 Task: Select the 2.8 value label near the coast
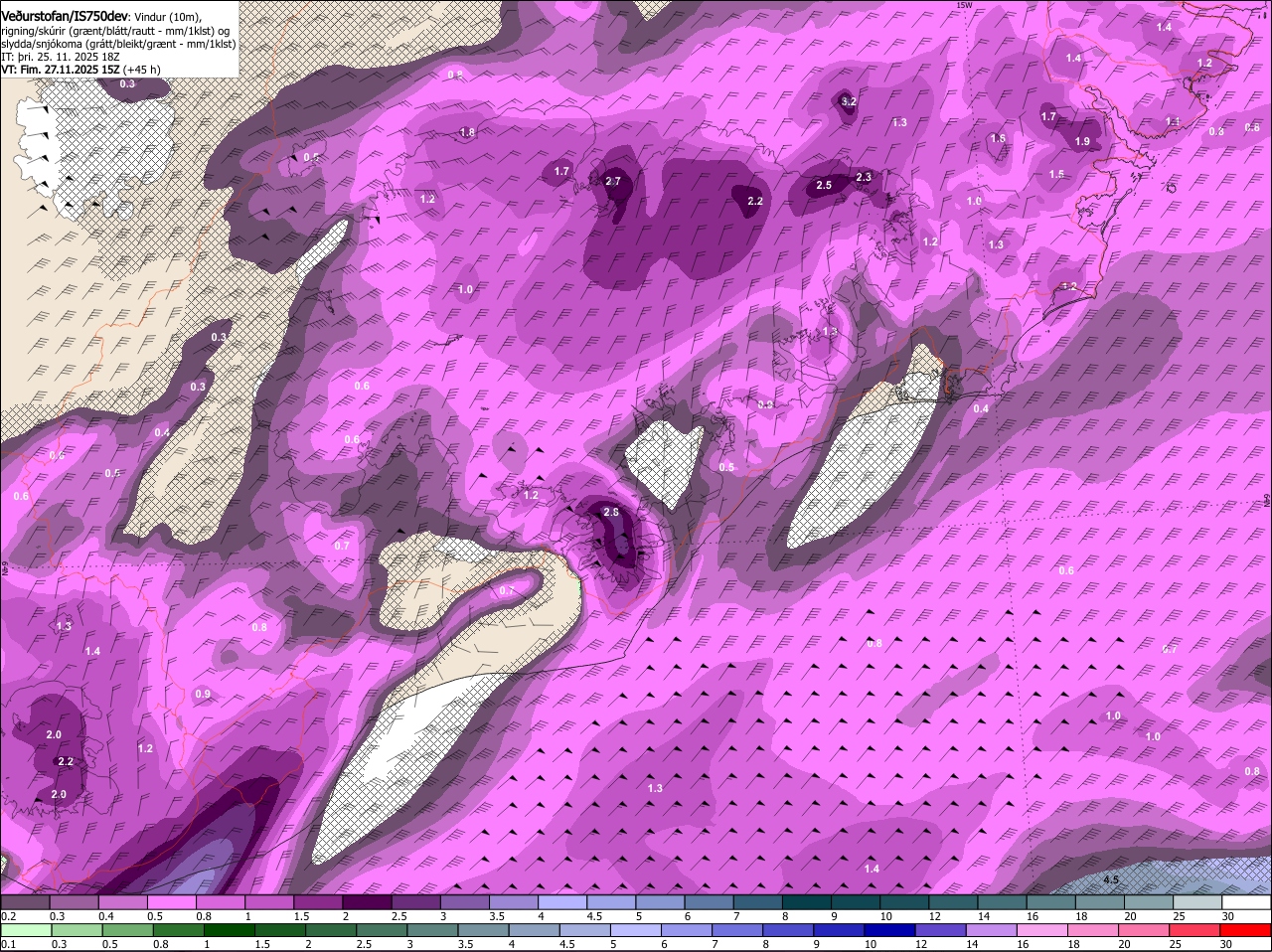pyautogui.click(x=611, y=512)
